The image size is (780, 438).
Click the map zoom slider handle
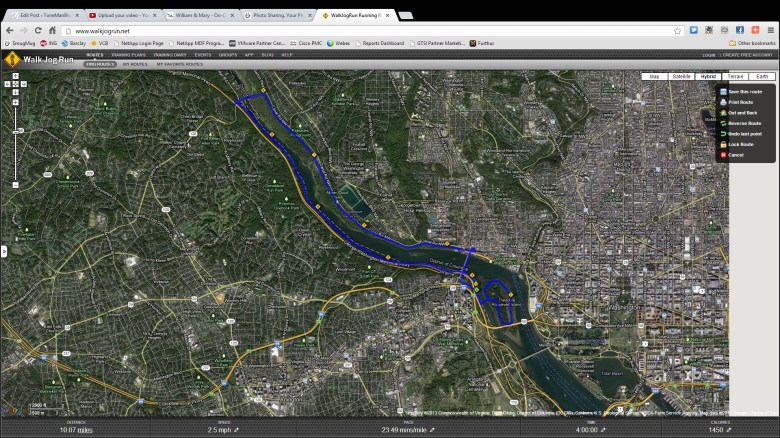click(x=15, y=132)
